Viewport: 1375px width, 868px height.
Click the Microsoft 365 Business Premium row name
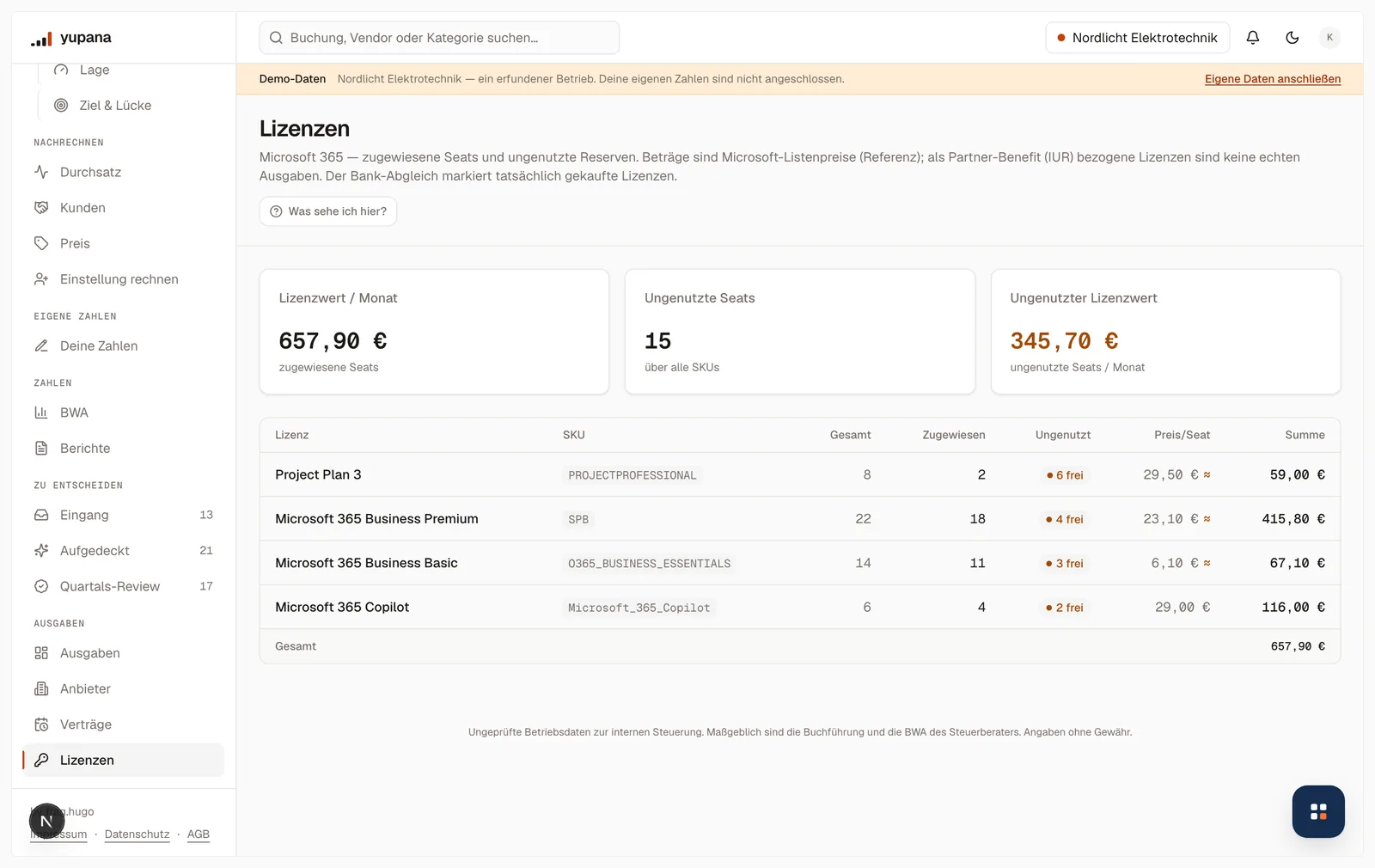click(x=376, y=519)
